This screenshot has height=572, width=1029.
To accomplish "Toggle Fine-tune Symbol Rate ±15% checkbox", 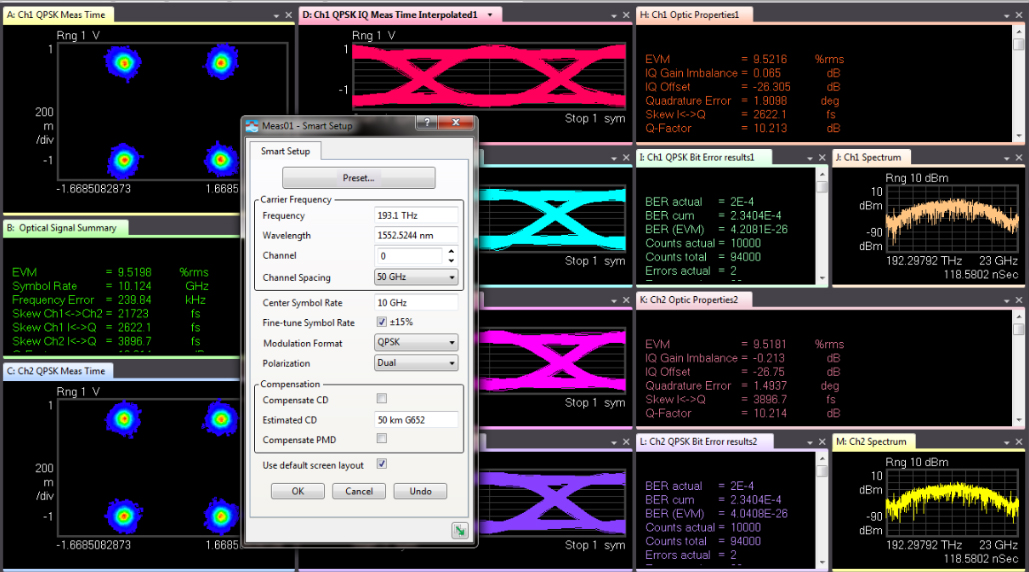I will pos(381,321).
